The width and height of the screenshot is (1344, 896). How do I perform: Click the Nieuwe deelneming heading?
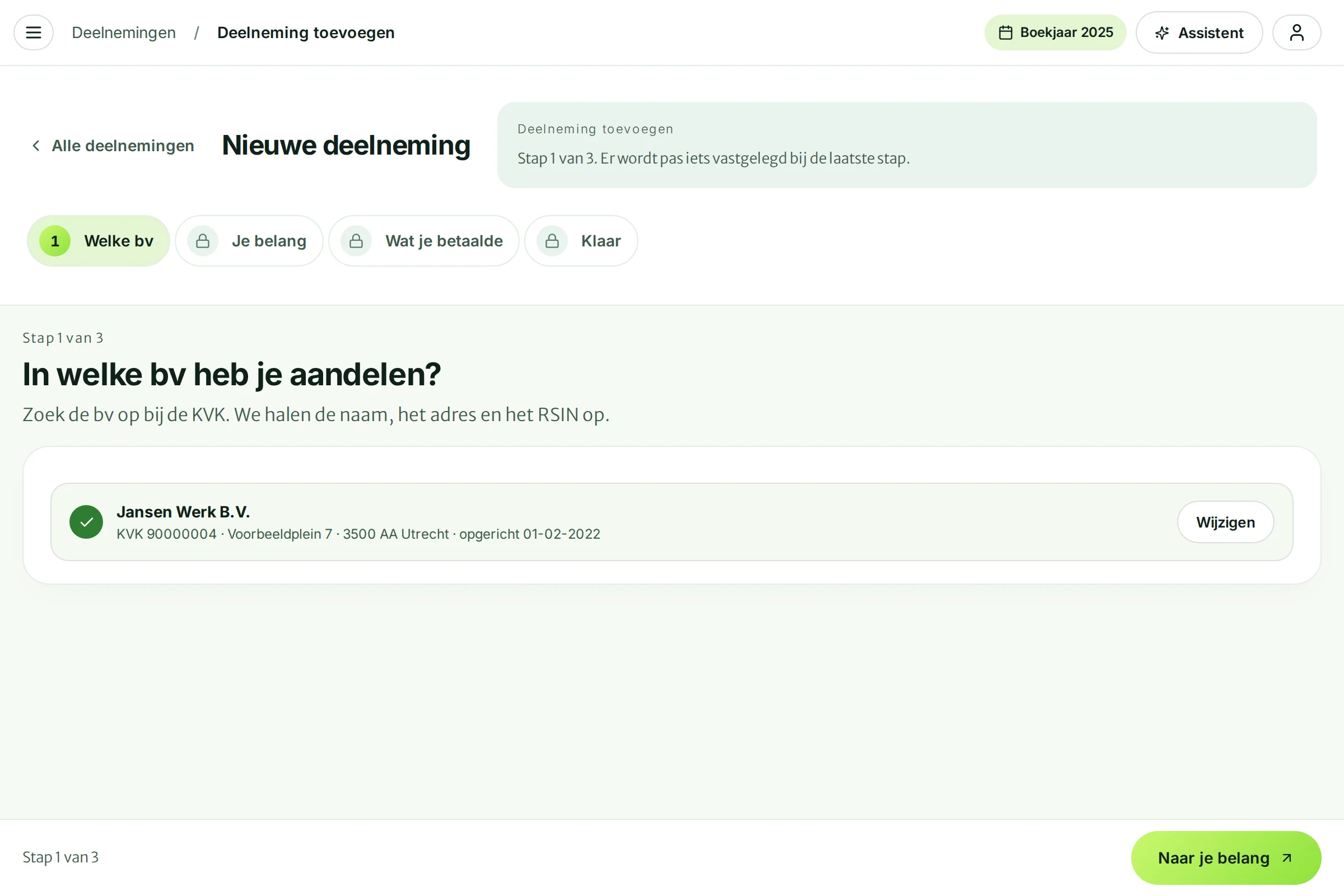tap(346, 145)
